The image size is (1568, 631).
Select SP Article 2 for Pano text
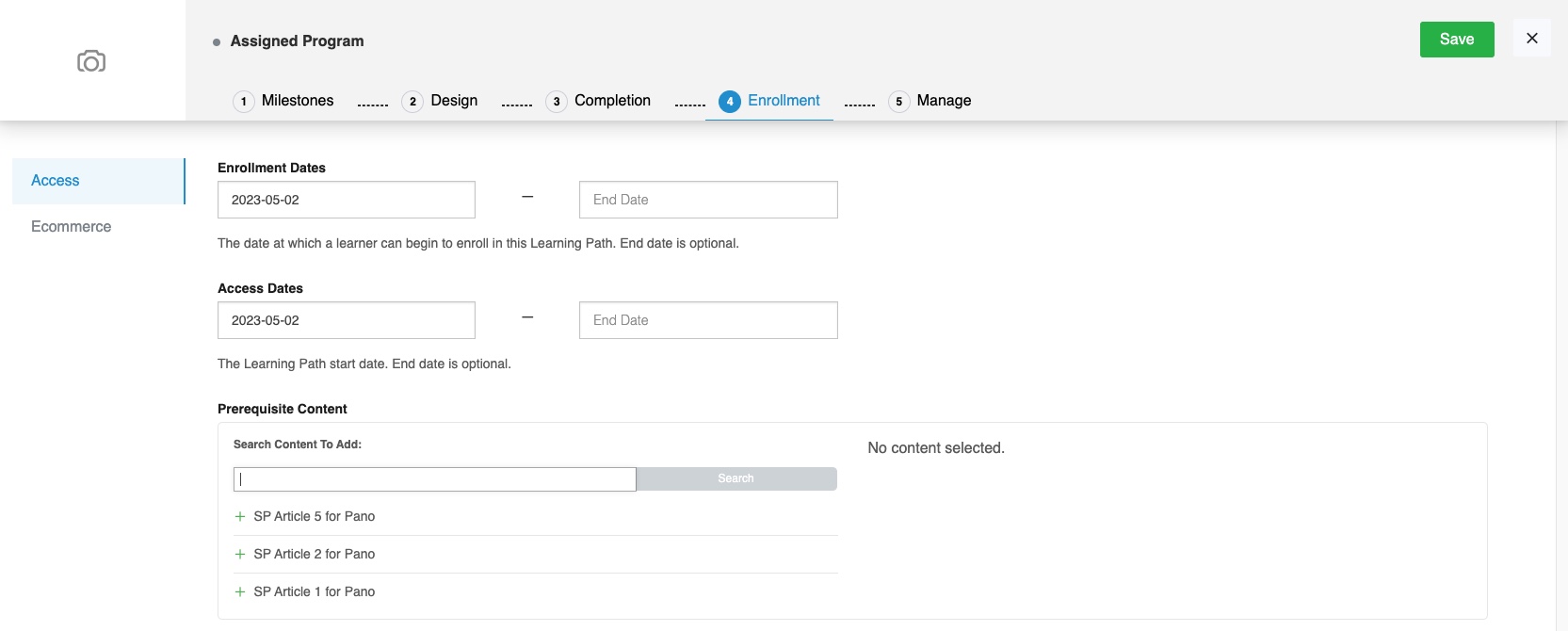click(315, 554)
